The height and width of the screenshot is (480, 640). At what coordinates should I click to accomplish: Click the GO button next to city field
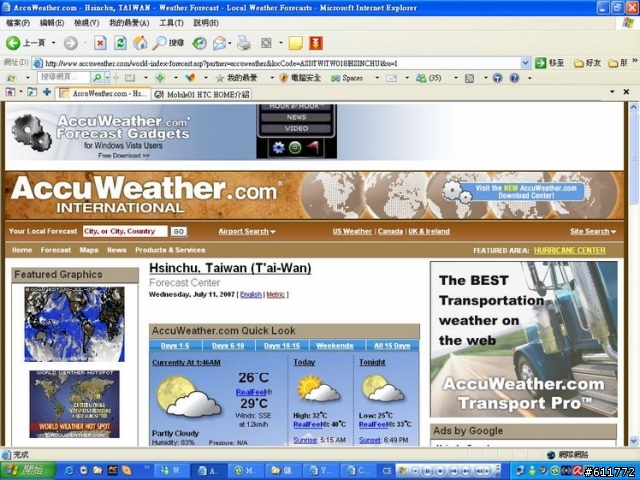[x=179, y=231]
